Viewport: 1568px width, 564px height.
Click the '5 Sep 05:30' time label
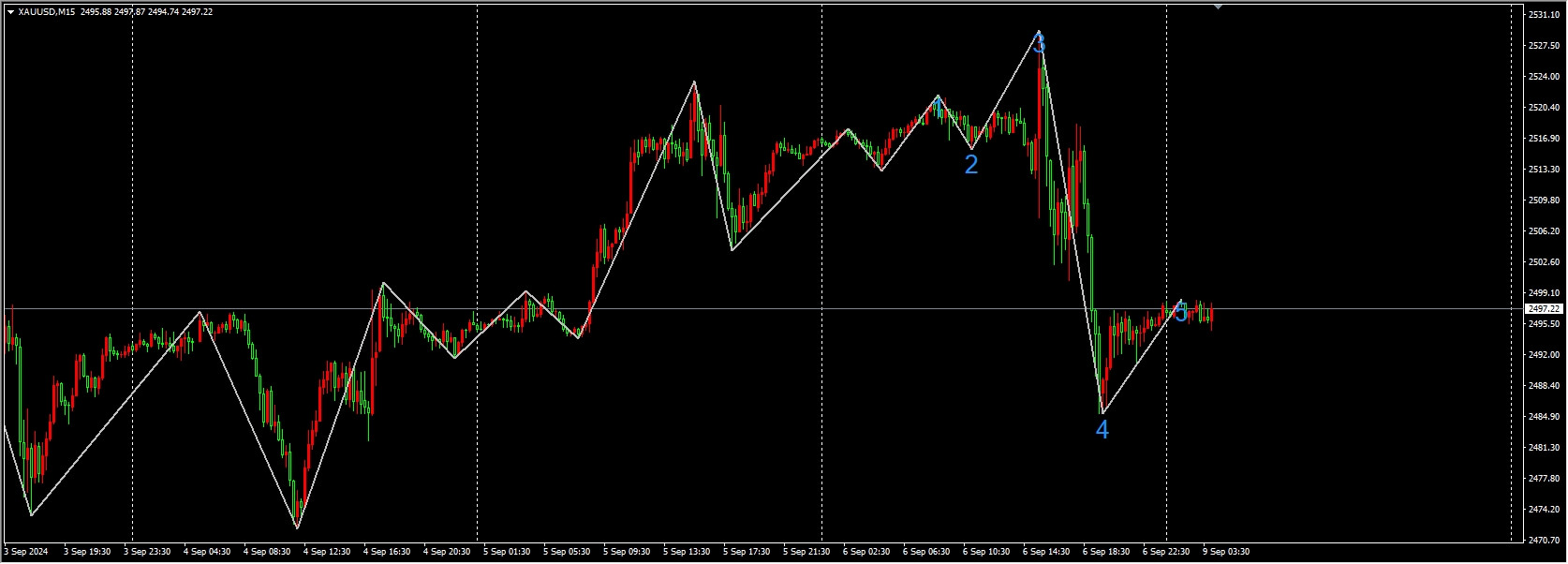click(567, 552)
